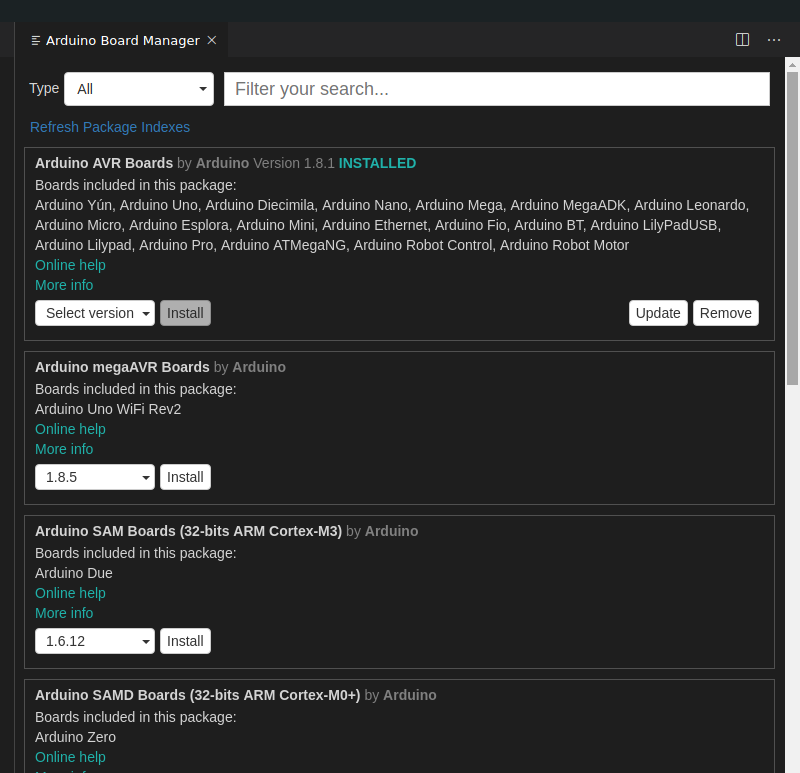
Task: Click the scrollbar up arrow
Action: coord(792,65)
